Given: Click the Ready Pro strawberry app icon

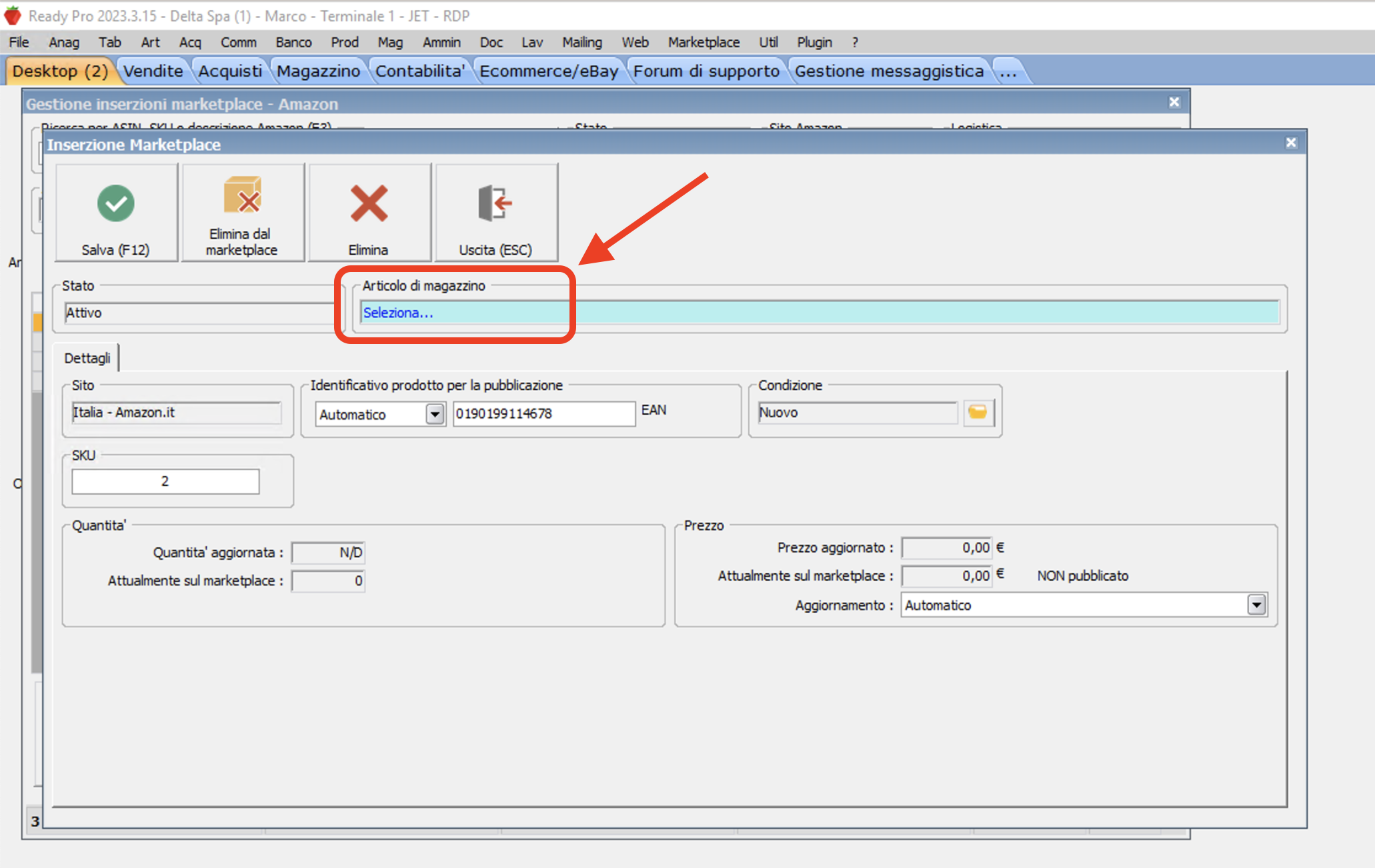Looking at the screenshot, I should point(12,15).
